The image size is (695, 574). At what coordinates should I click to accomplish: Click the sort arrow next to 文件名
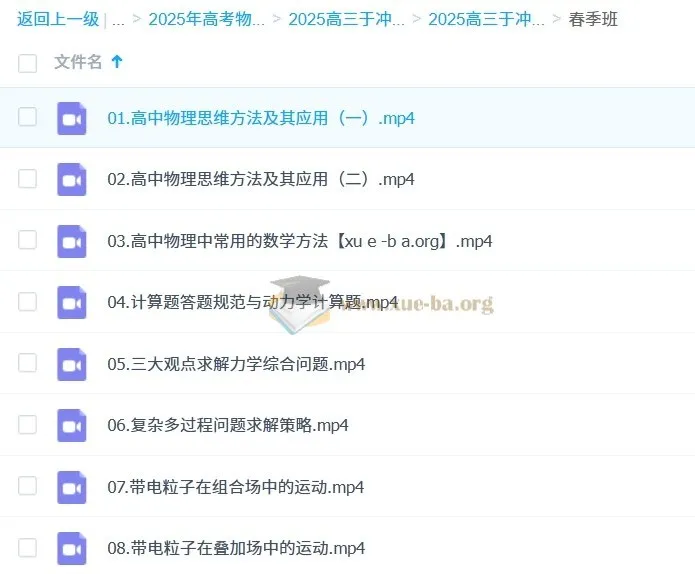[x=117, y=62]
